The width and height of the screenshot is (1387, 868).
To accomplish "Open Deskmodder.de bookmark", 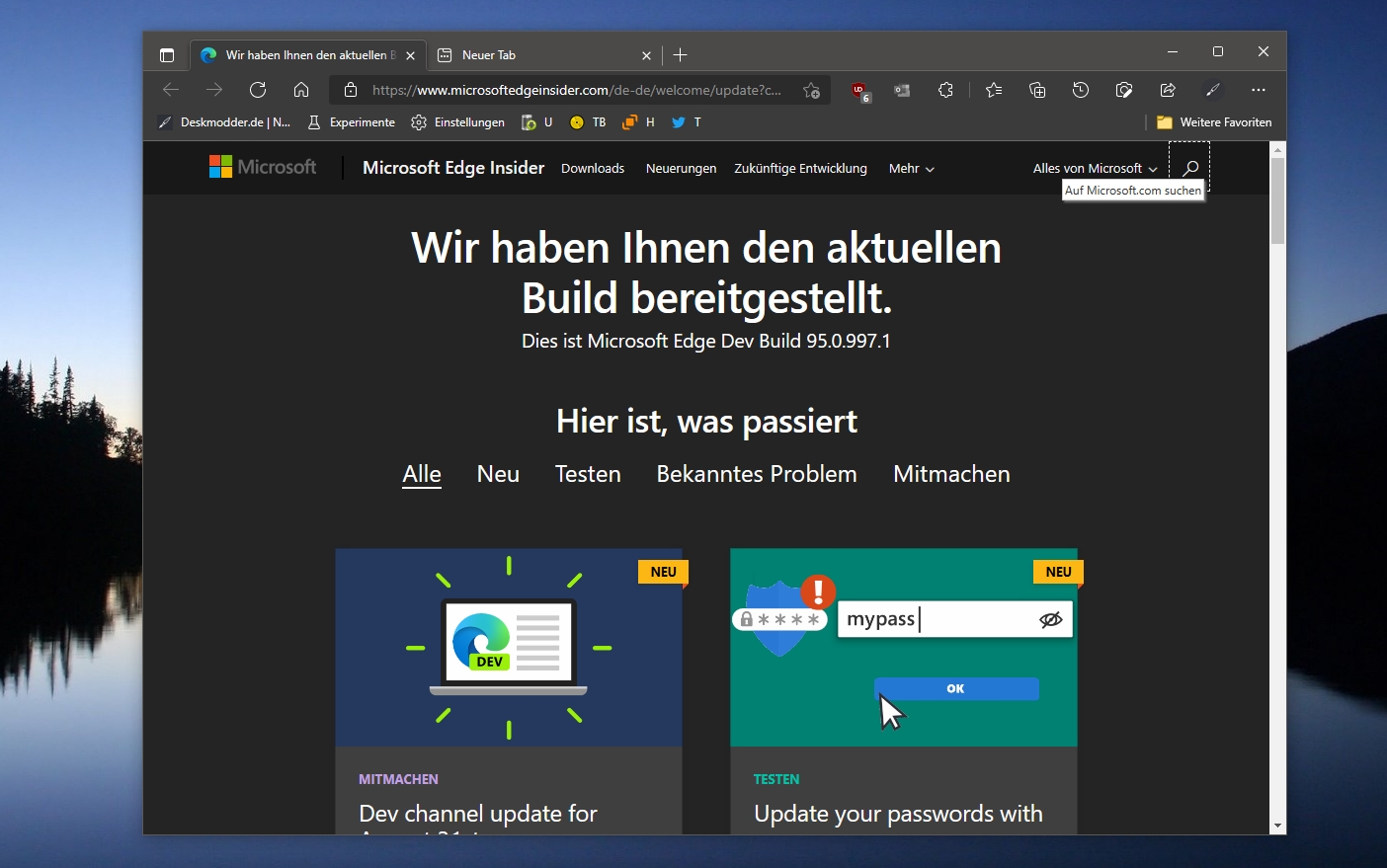I will point(224,122).
